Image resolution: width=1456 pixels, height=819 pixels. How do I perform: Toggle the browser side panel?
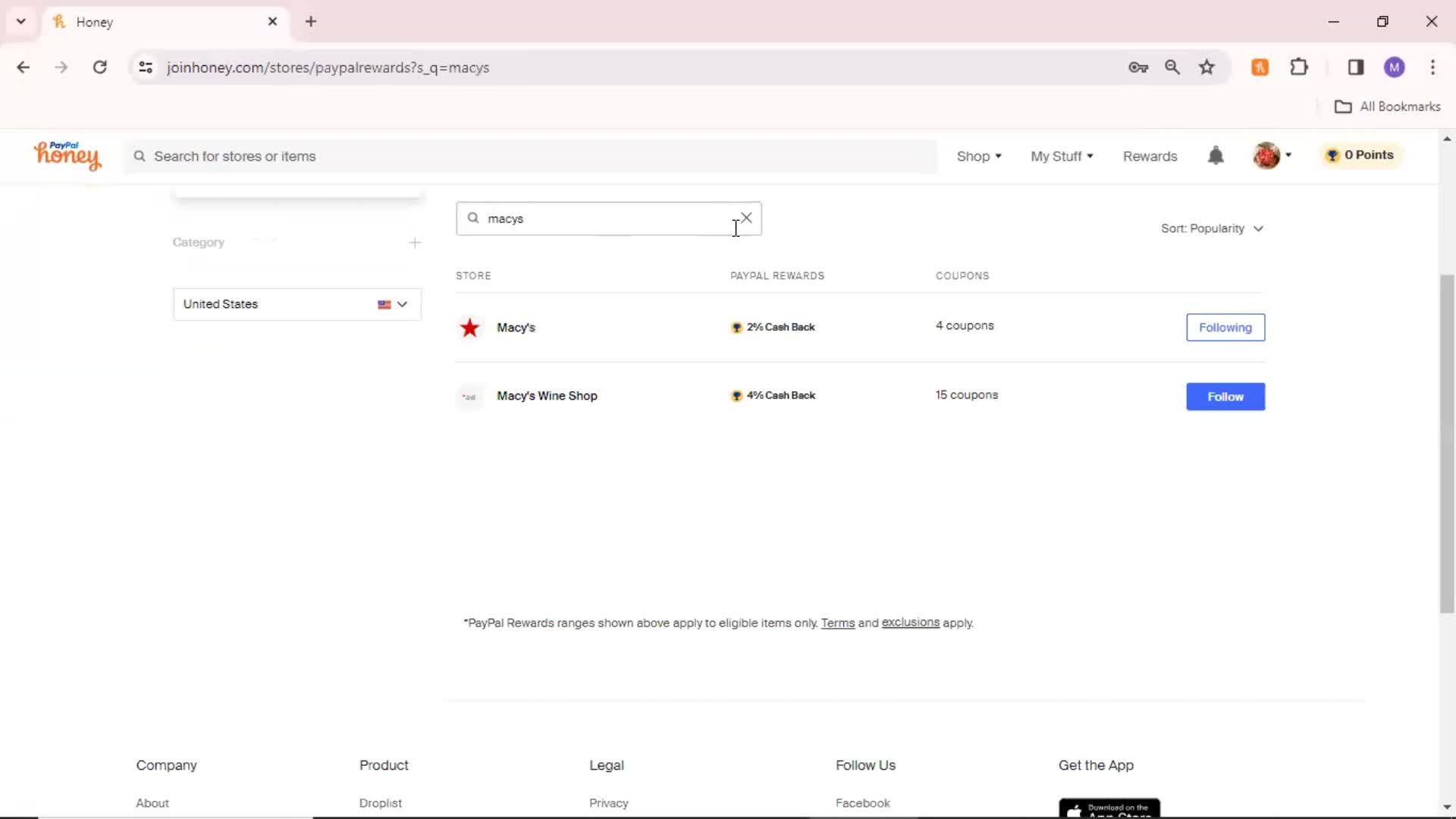(1356, 67)
